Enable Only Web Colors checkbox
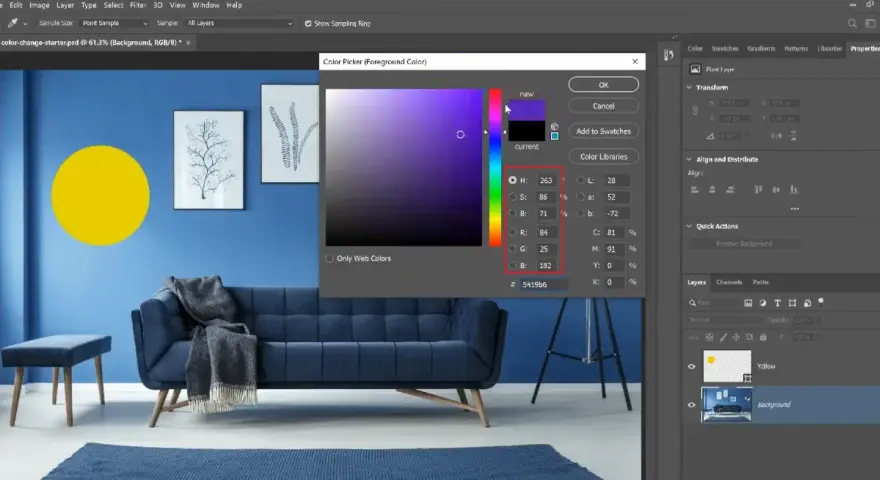Viewport: 880px width, 480px height. tap(329, 259)
